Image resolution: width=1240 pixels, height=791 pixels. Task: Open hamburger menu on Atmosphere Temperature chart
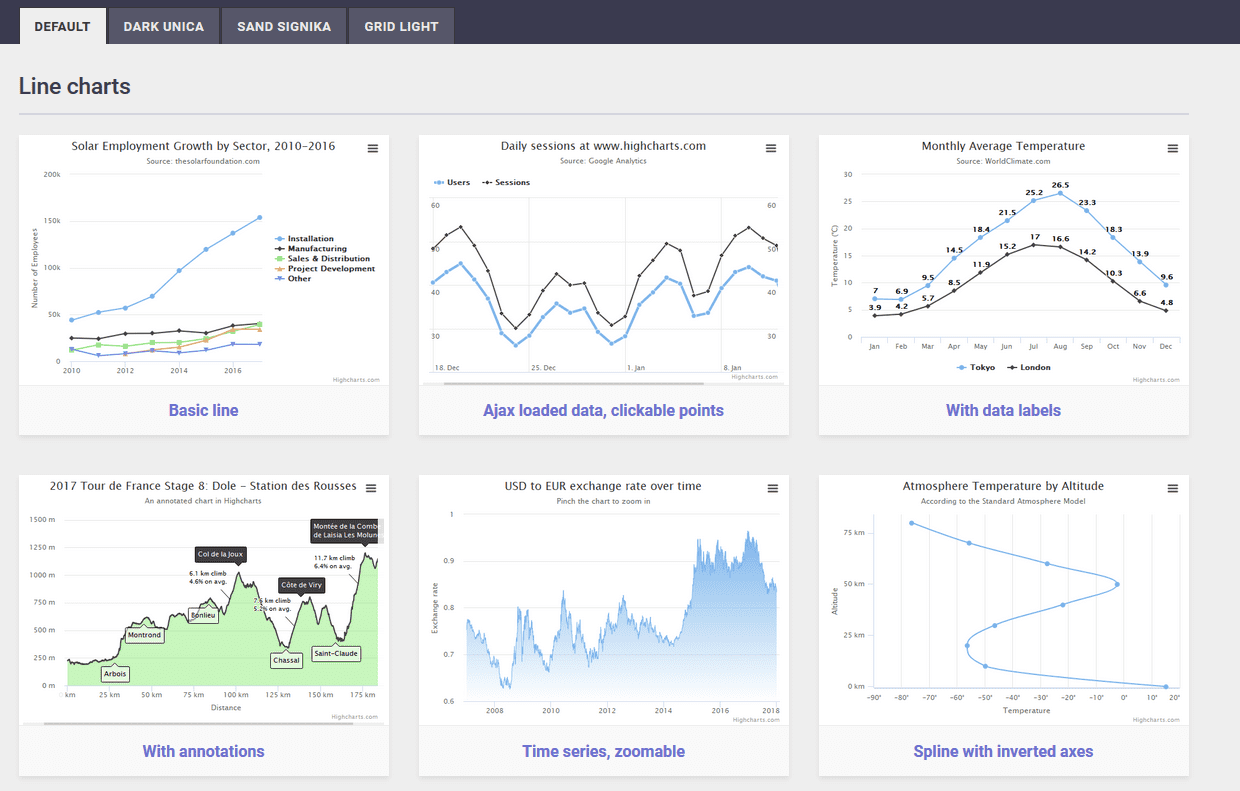point(1172,488)
